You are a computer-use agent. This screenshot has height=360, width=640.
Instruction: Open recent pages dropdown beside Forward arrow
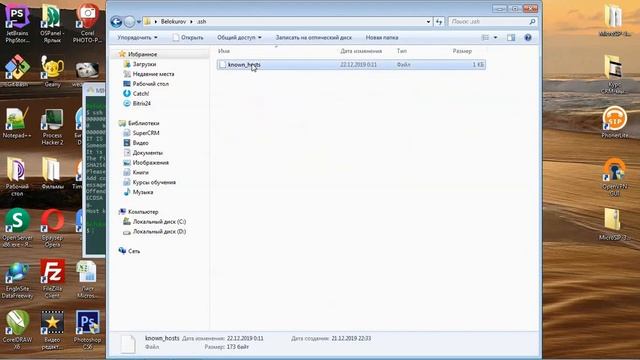pyautogui.click(x=139, y=22)
